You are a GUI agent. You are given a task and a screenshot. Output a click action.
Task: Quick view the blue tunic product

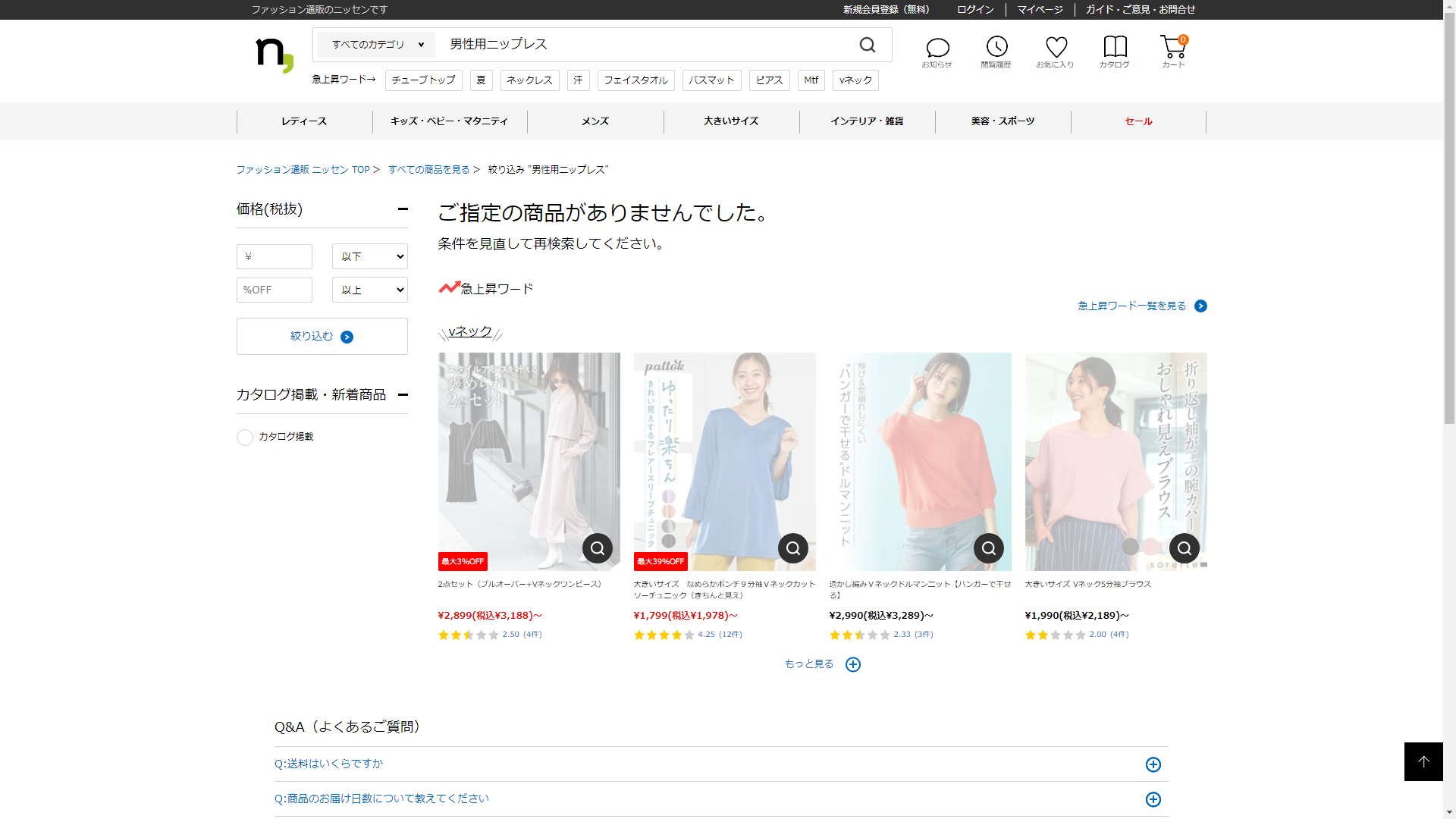point(793,548)
